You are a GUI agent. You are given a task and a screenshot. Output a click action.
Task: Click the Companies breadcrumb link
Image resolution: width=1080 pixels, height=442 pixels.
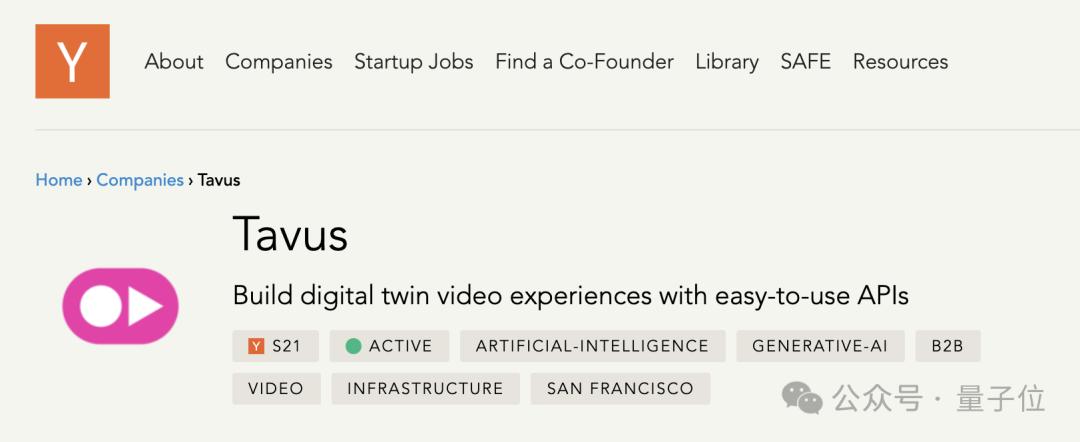click(x=140, y=180)
